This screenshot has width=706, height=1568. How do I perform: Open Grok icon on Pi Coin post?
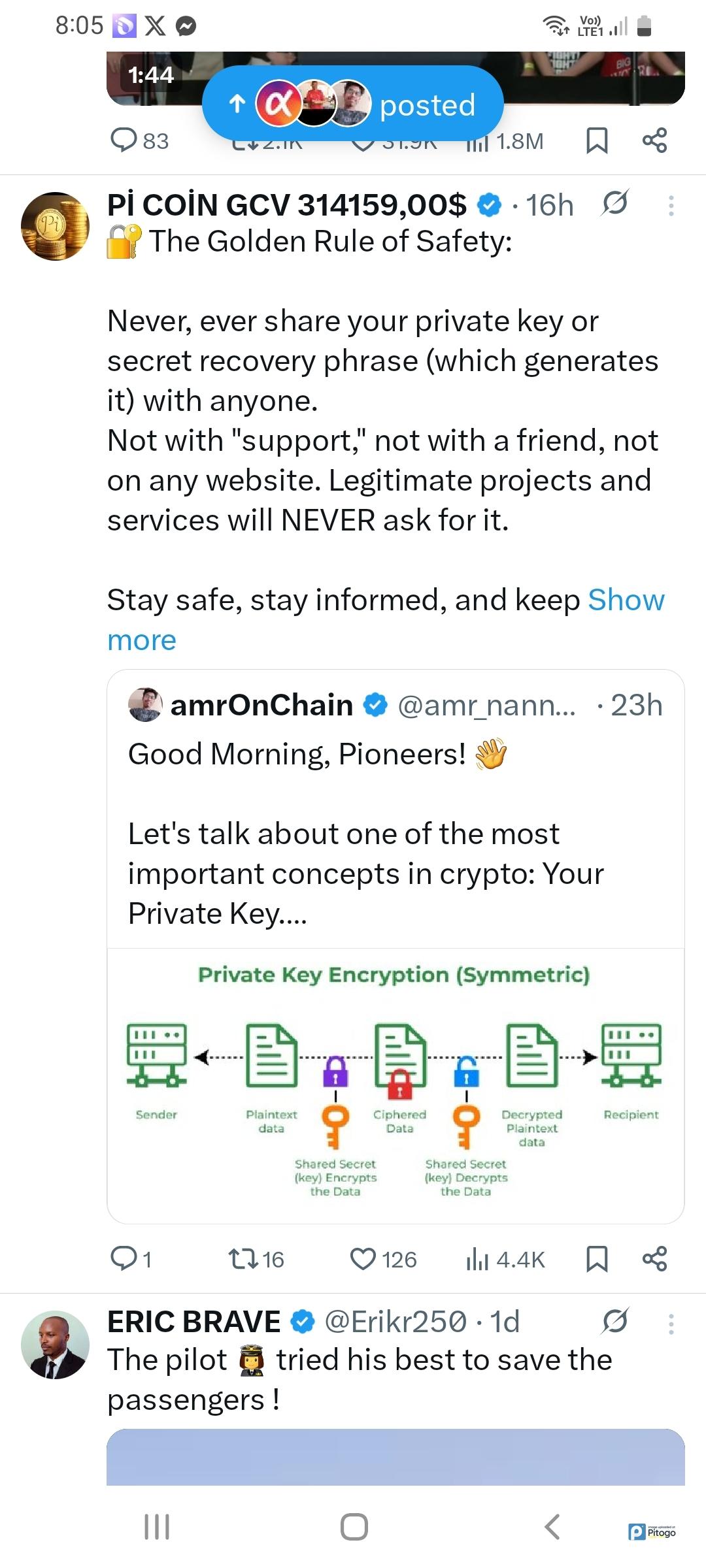614,204
